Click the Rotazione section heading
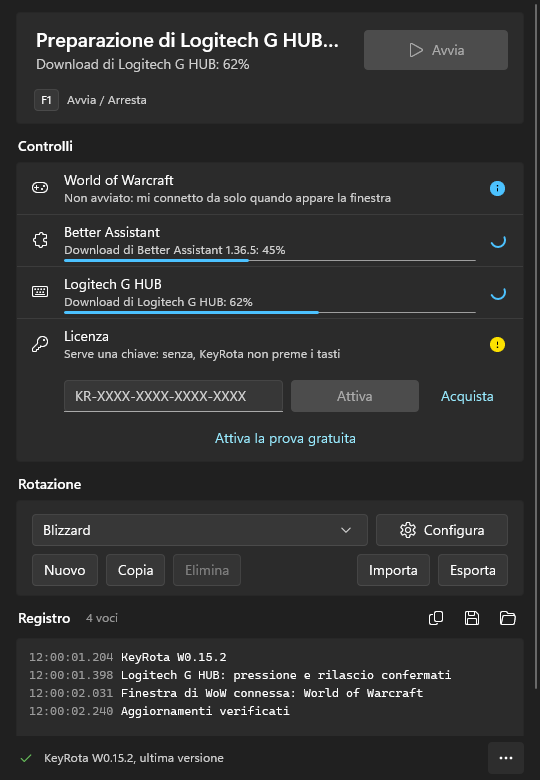The width and height of the screenshot is (540, 780). click(50, 485)
